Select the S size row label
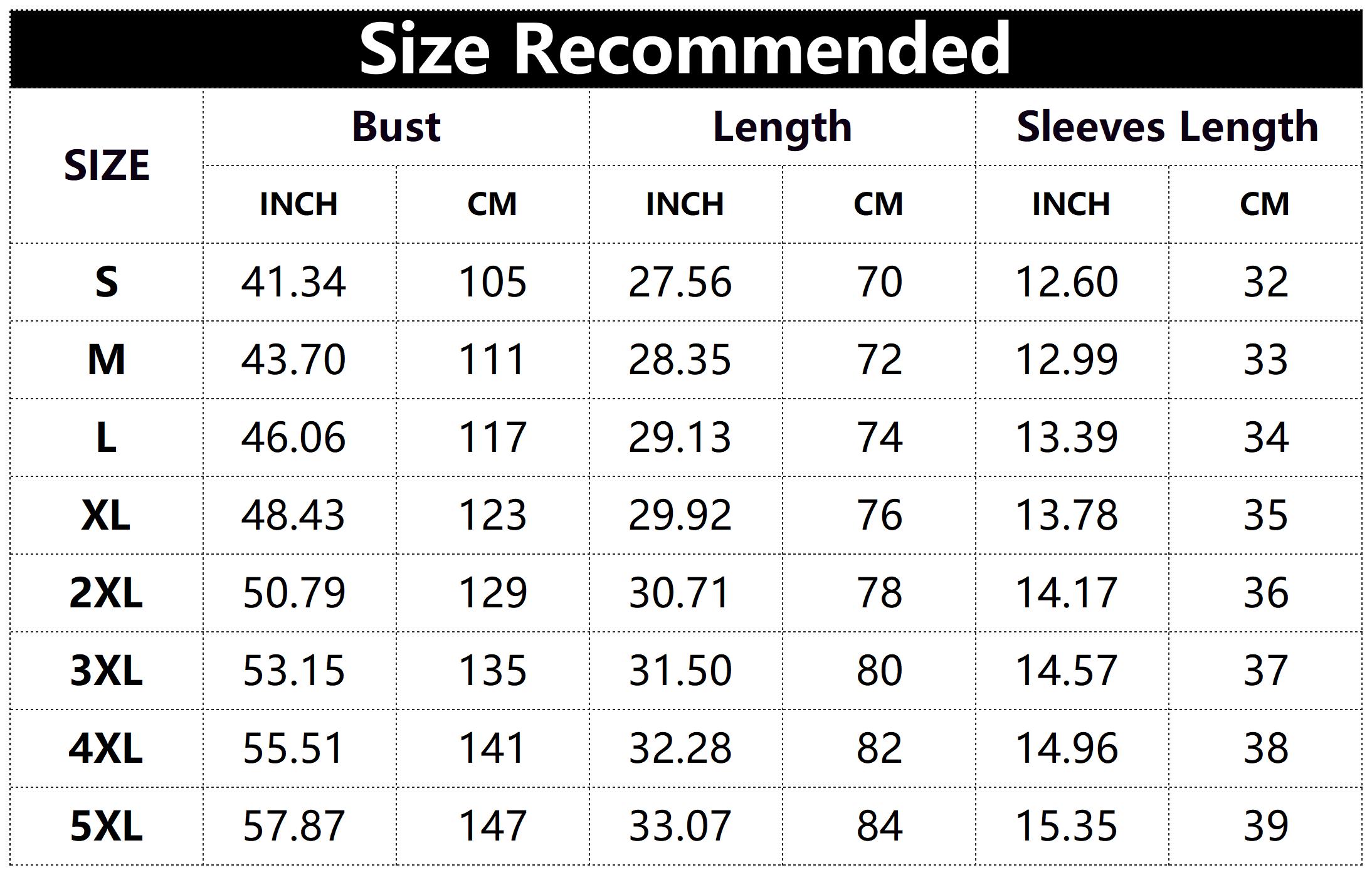This screenshot has height=875, width=1372. (x=107, y=282)
